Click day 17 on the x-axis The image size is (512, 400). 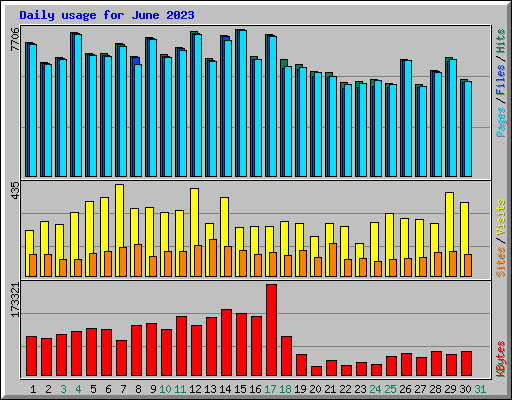[270, 389]
